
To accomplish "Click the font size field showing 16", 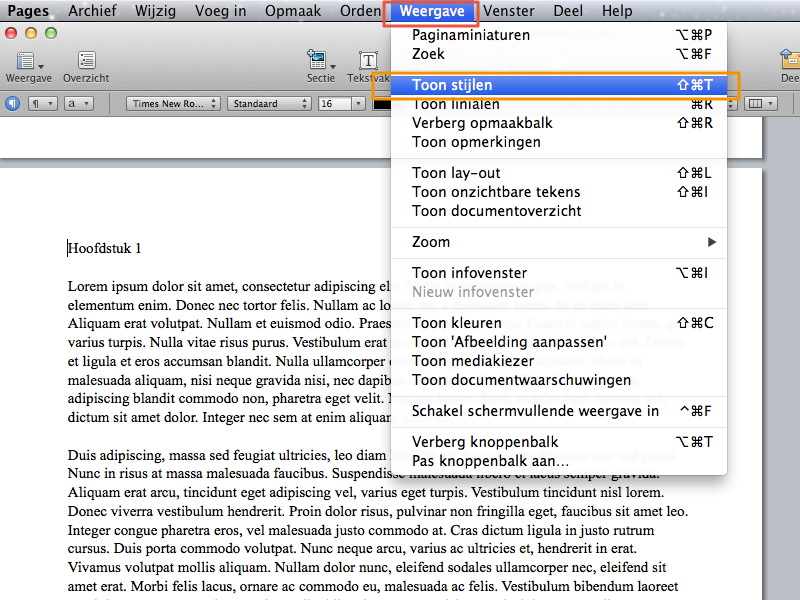I will 334,104.
